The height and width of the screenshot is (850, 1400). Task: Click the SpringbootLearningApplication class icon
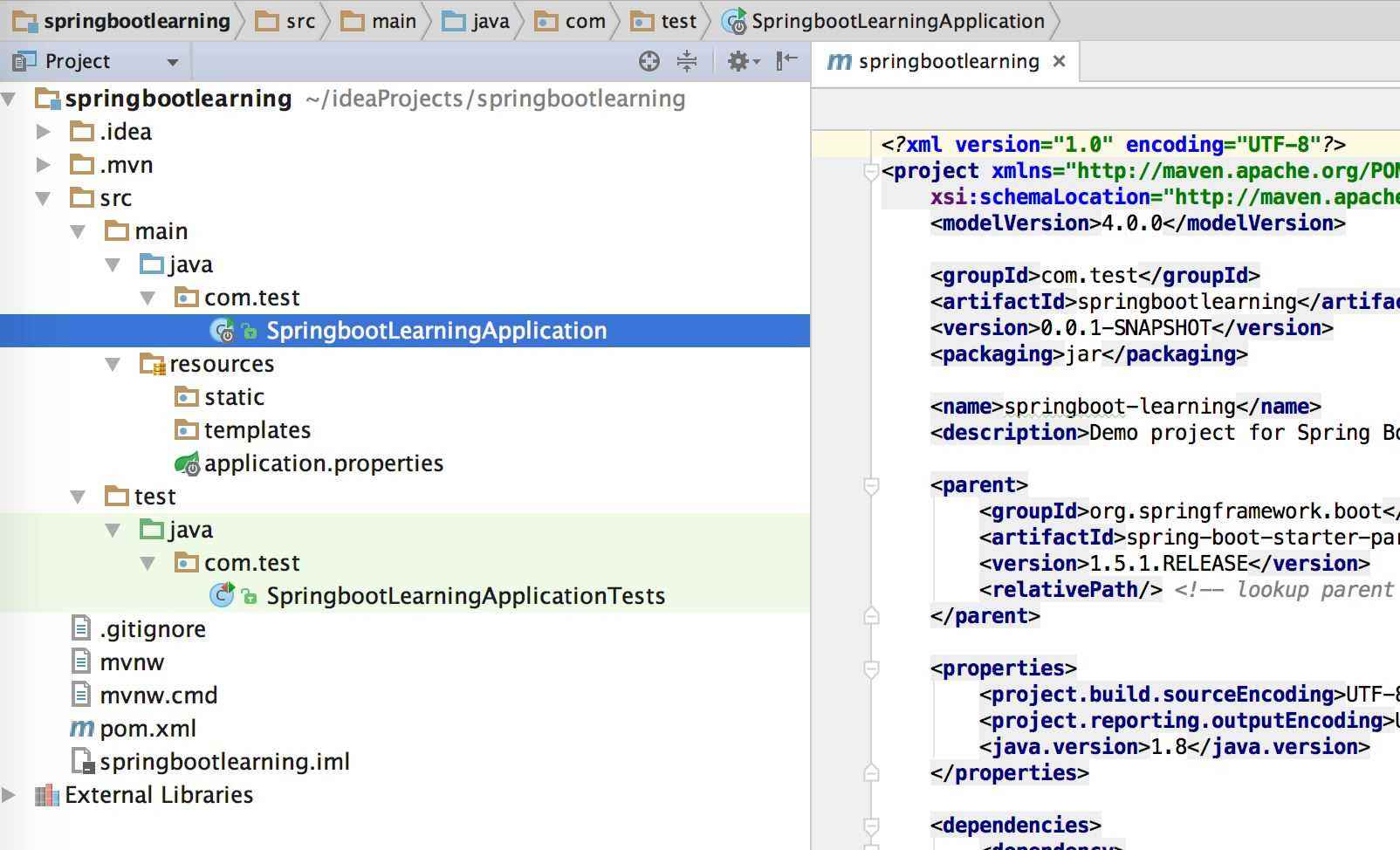pos(223,331)
